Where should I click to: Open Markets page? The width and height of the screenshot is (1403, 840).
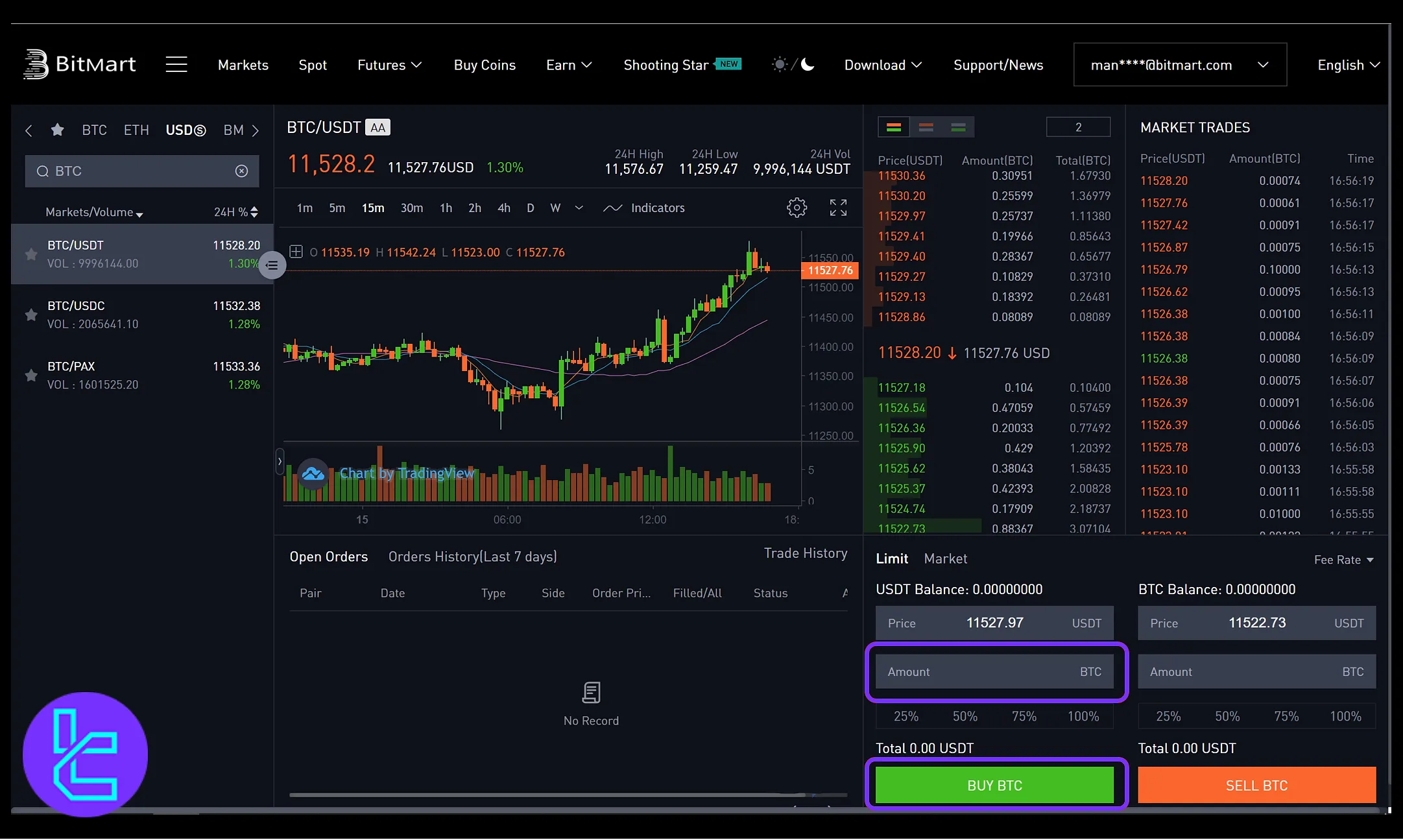243,65
